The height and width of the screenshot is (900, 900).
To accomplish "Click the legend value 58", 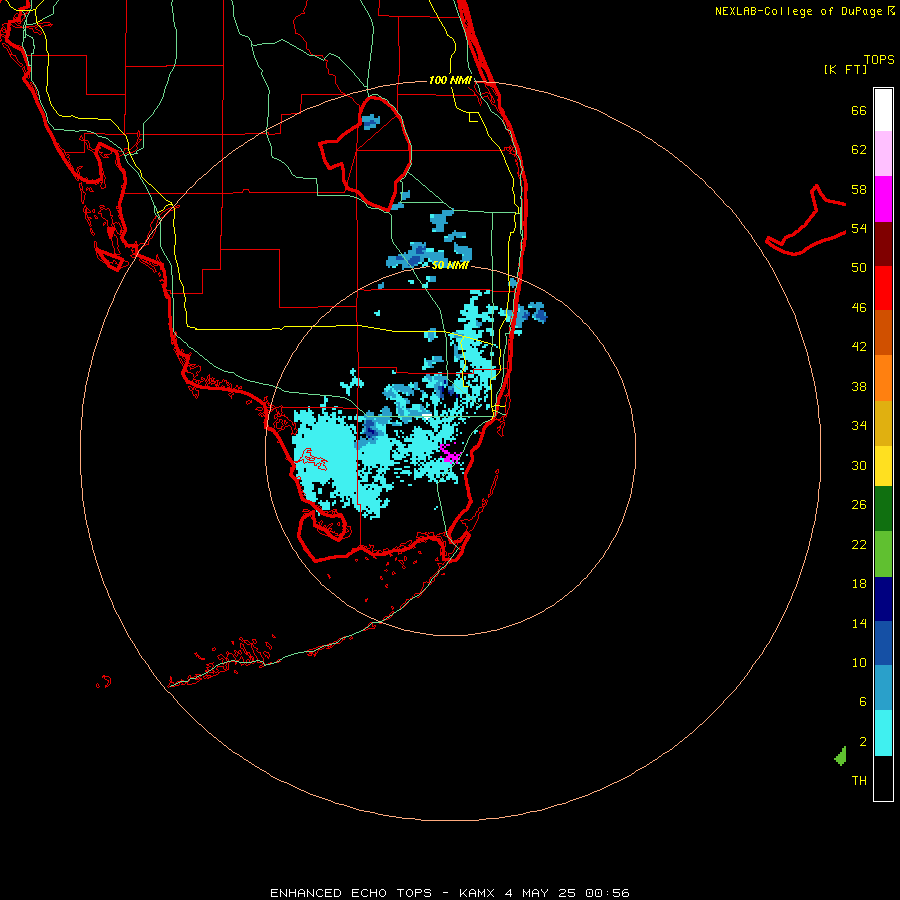I will coord(859,189).
